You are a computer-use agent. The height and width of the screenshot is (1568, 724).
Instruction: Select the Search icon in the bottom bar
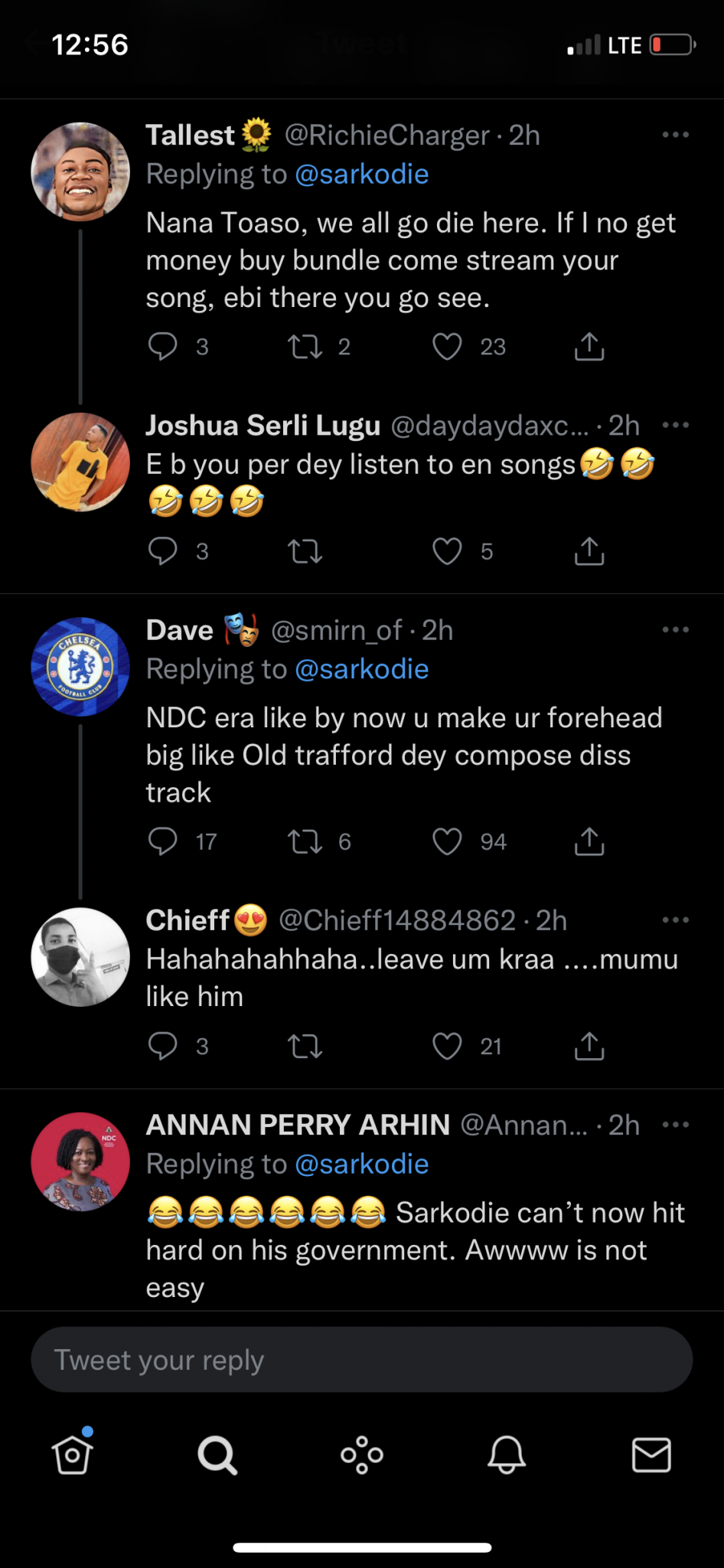(x=217, y=1455)
